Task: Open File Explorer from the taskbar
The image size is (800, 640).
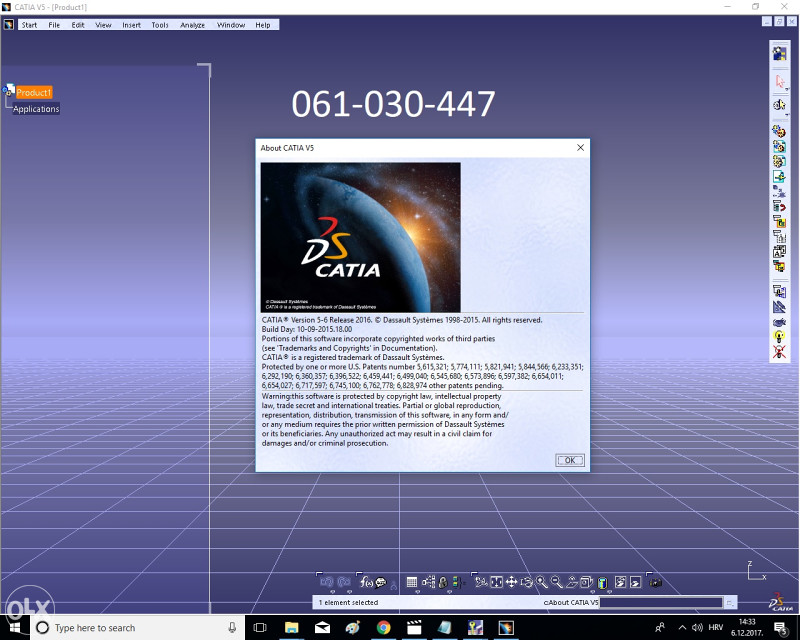Action: [291, 627]
